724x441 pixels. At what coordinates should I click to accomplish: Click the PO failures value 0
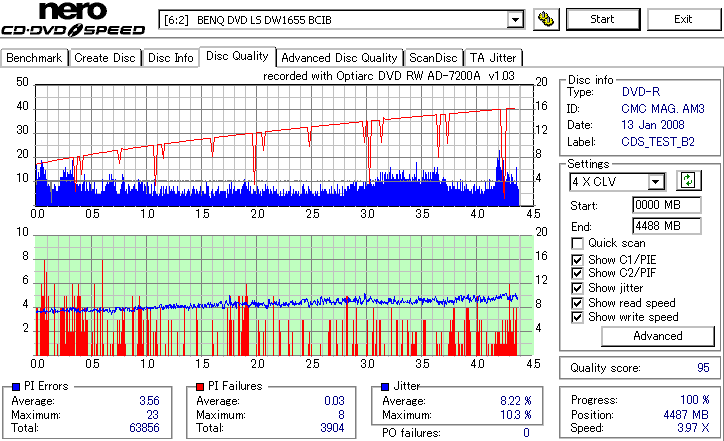526,433
